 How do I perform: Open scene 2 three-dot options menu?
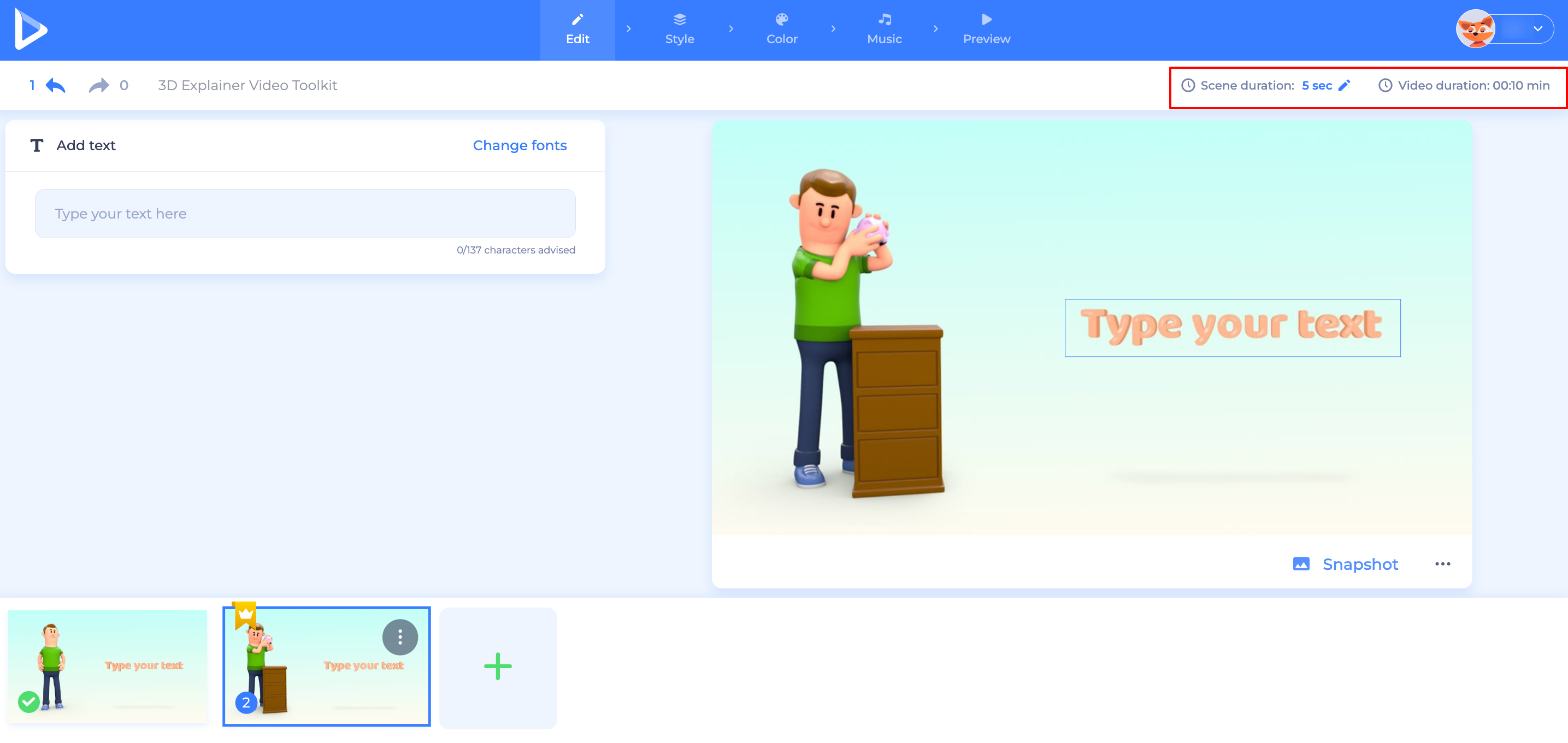[x=400, y=637]
